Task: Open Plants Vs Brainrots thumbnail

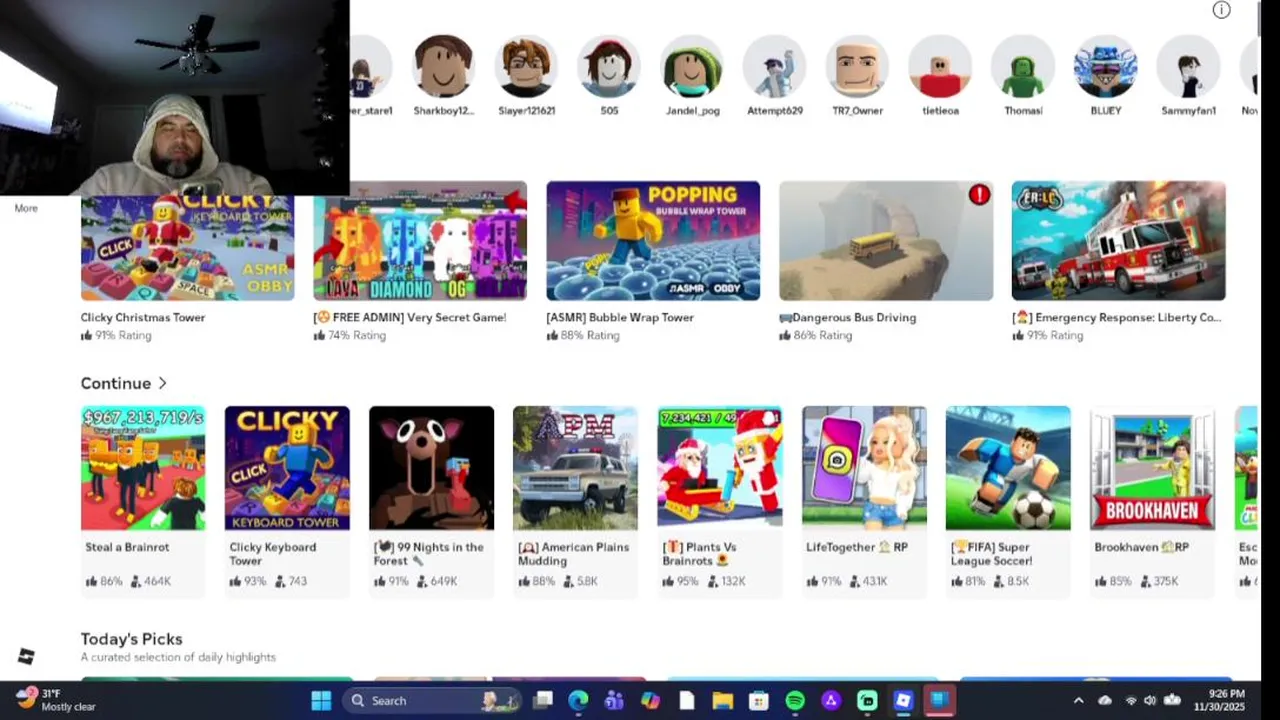Action: [x=719, y=468]
